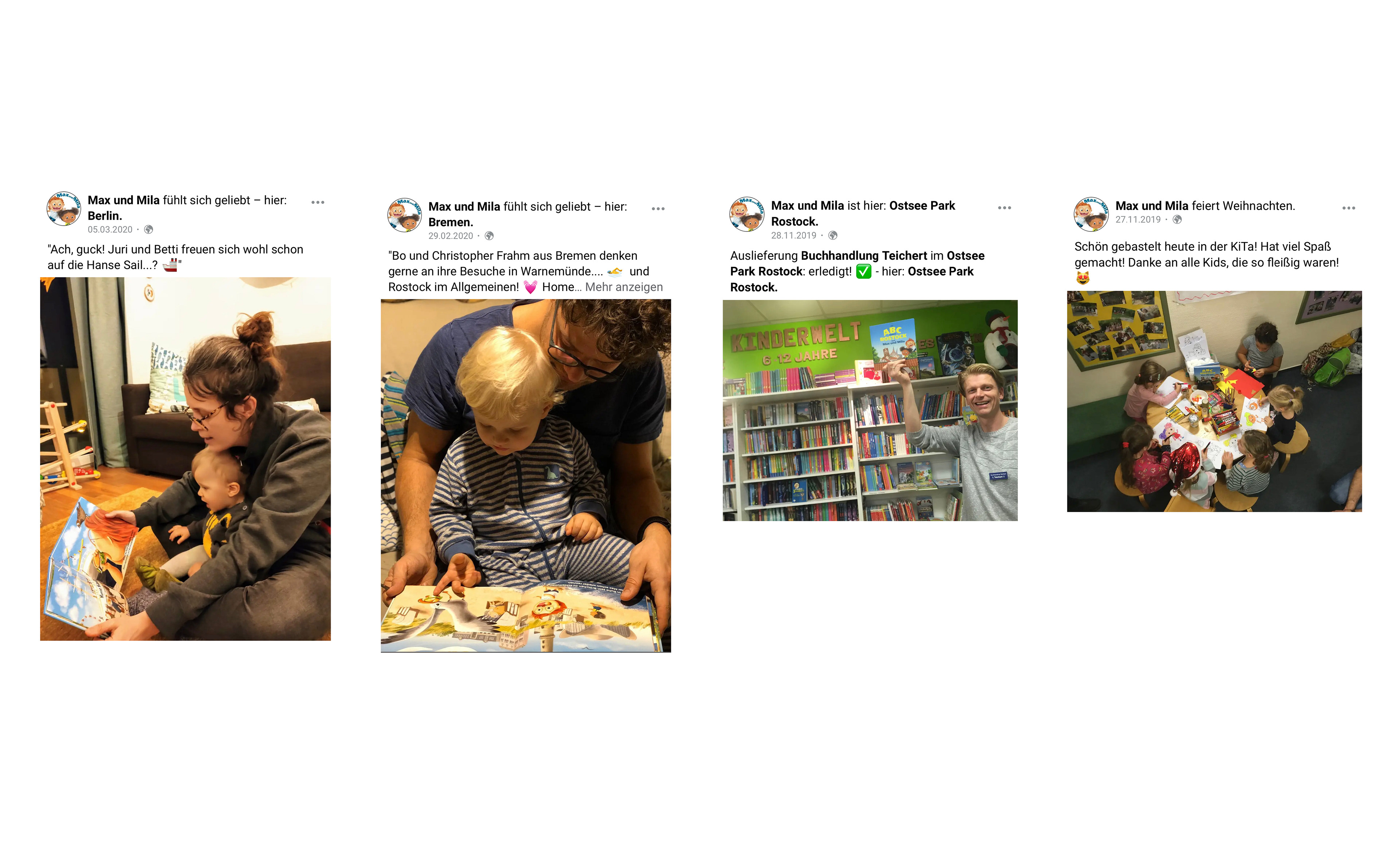Open the Kinderwelt bookstore photo

click(870, 410)
